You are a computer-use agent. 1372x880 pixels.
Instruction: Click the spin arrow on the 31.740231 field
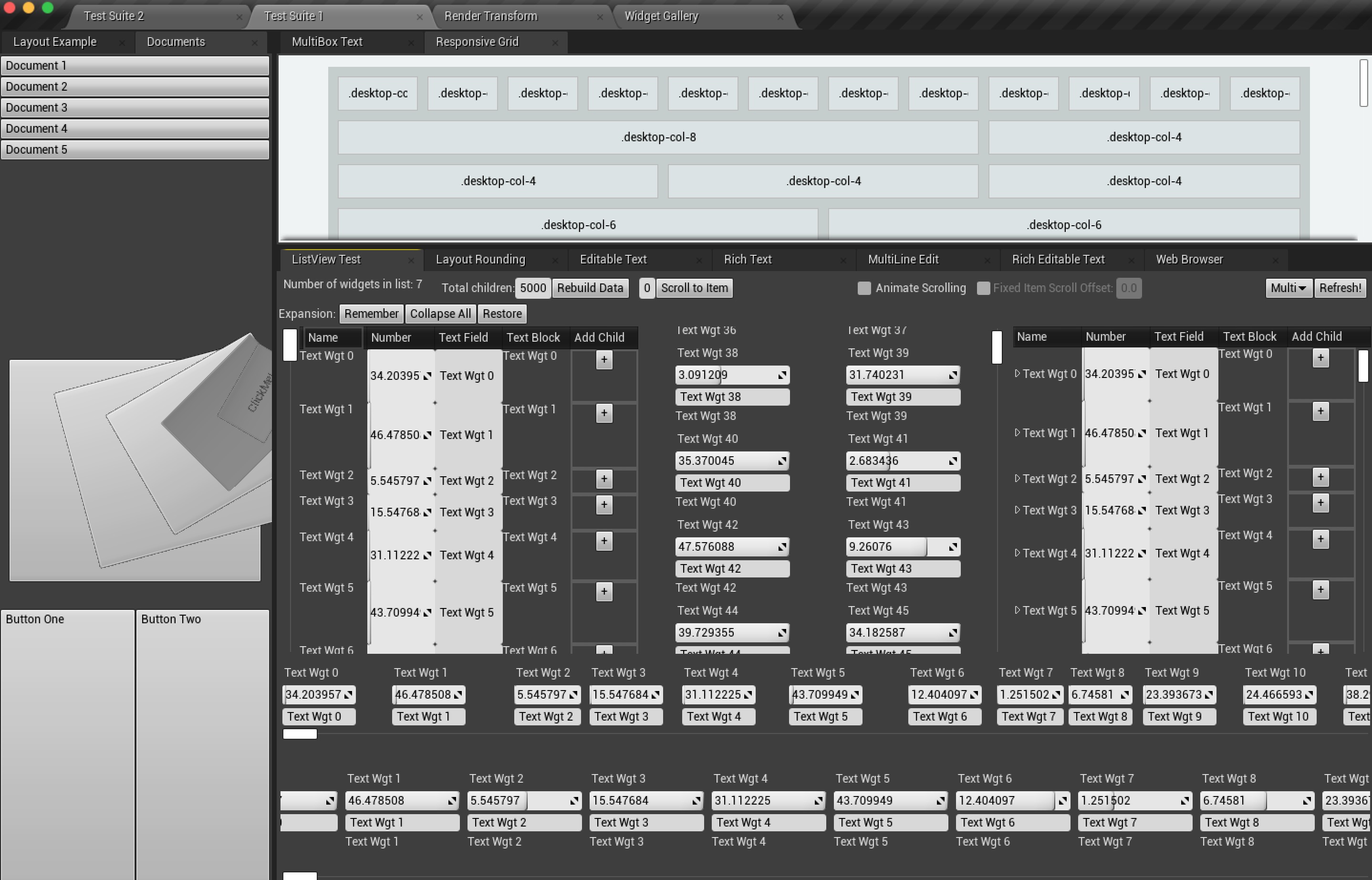tap(953, 376)
